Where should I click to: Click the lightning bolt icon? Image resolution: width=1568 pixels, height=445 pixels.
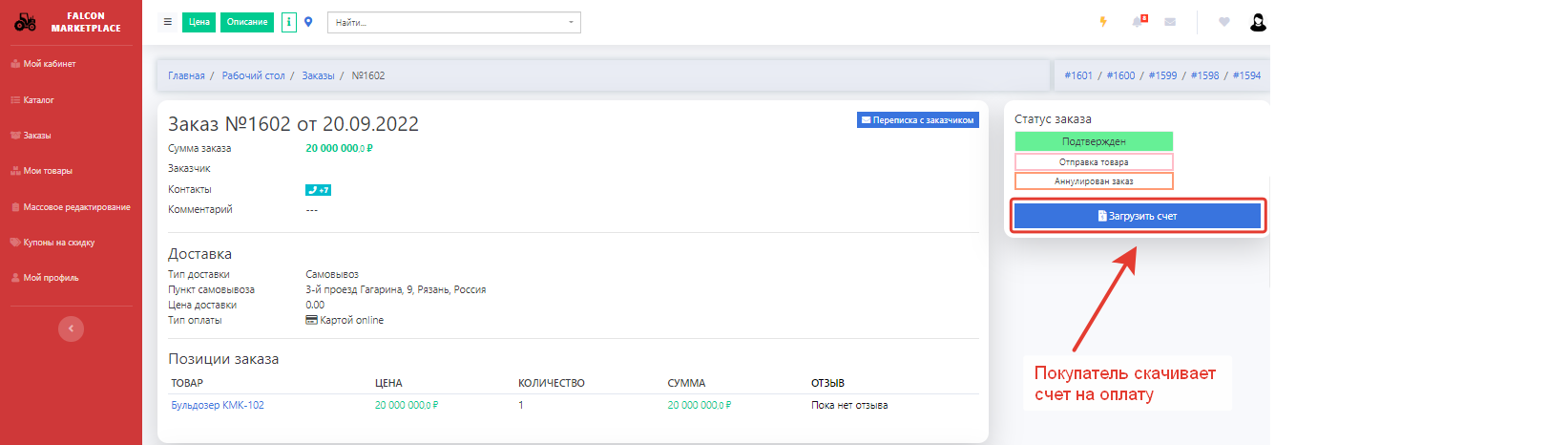click(x=1103, y=22)
